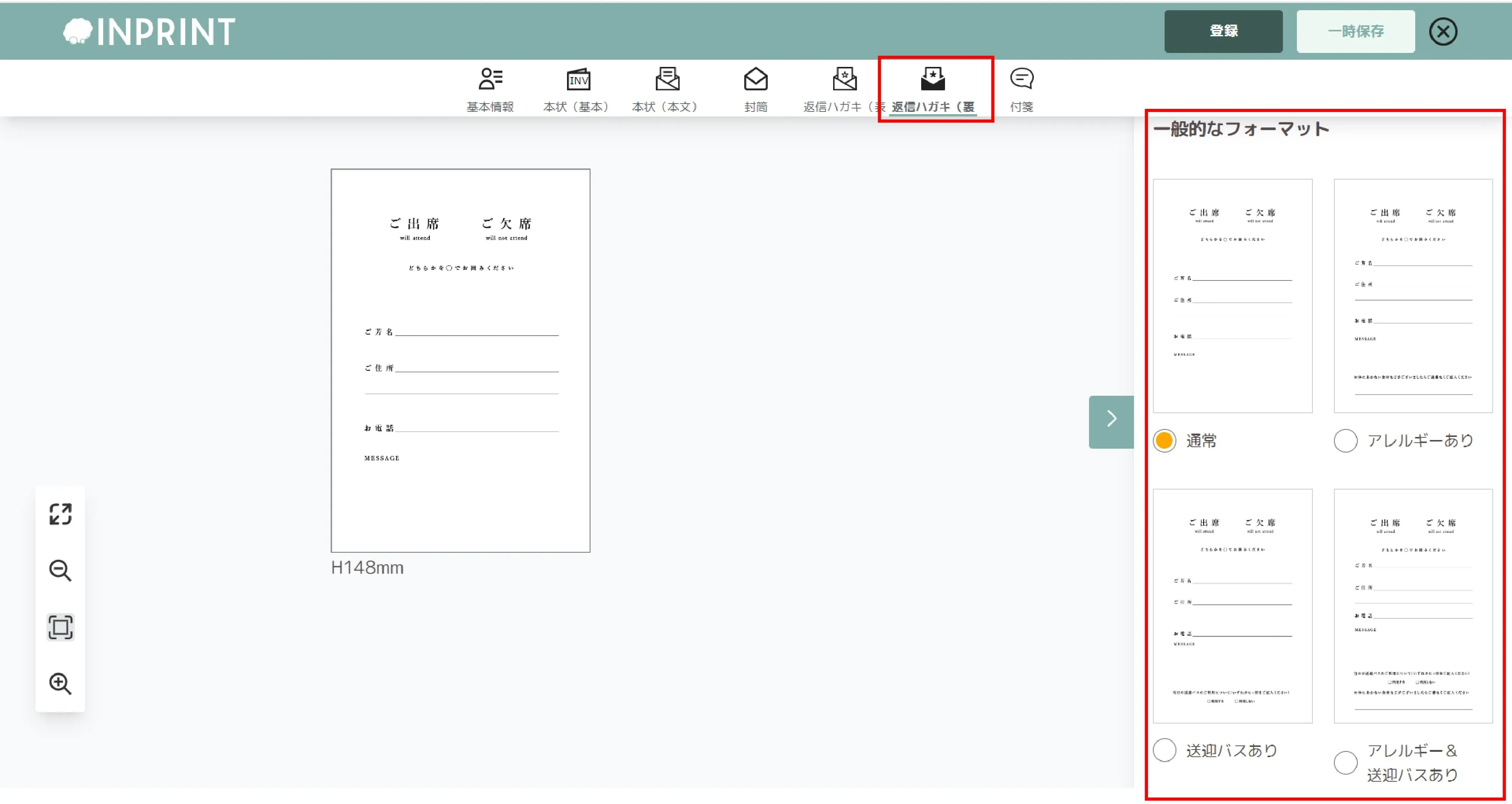The height and width of the screenshot is (804, 1512).
Task: Select the 付箋 speech bubble icon
Action: click(x=1021, y=79)
